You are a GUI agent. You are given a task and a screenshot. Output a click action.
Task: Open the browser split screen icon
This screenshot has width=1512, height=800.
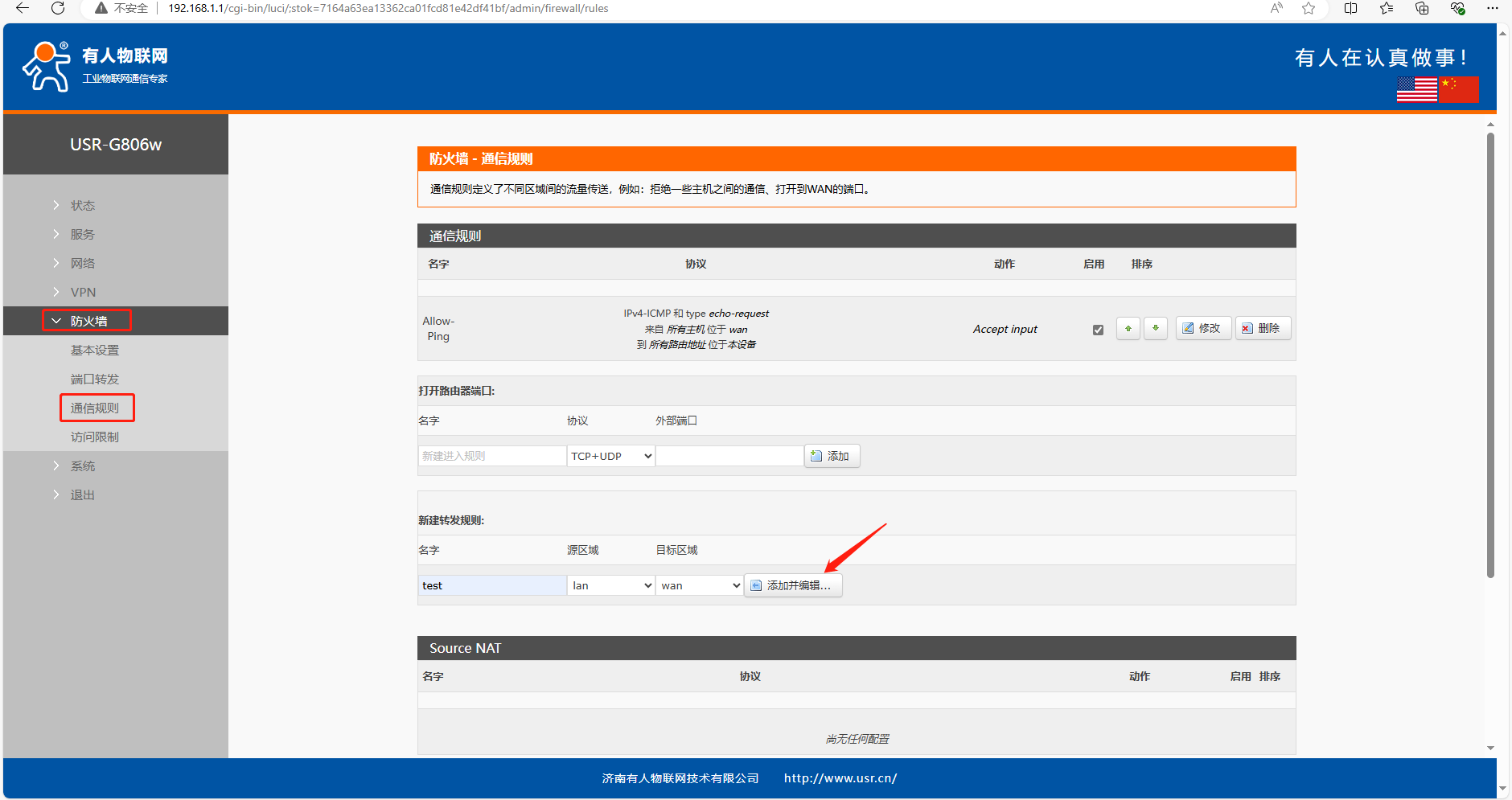pyautogui.click(x=1350, y=8)
